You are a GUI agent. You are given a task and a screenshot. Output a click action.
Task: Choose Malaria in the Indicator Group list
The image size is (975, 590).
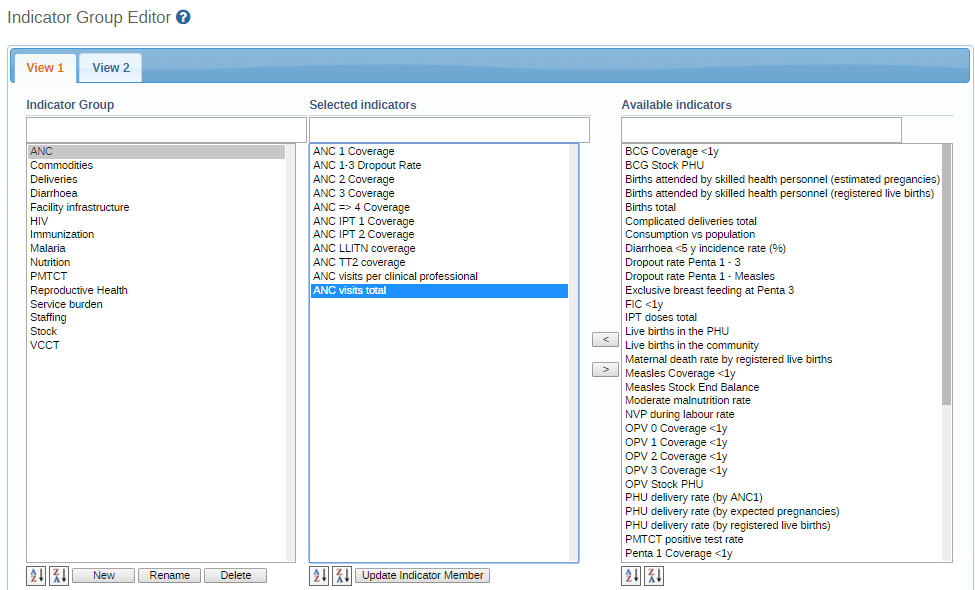click(48, 249)
